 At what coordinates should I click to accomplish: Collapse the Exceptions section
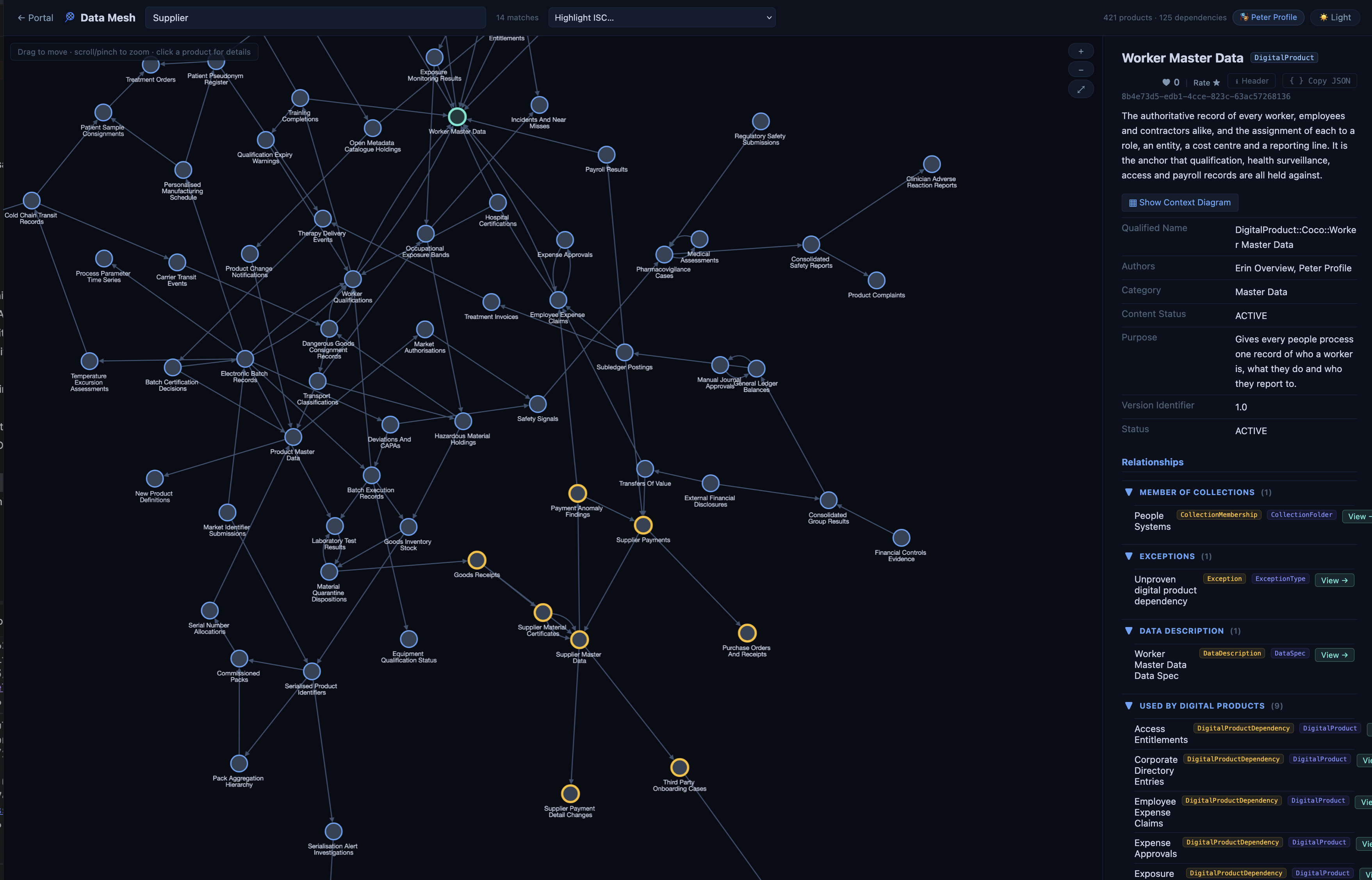tap(1129, 556)
